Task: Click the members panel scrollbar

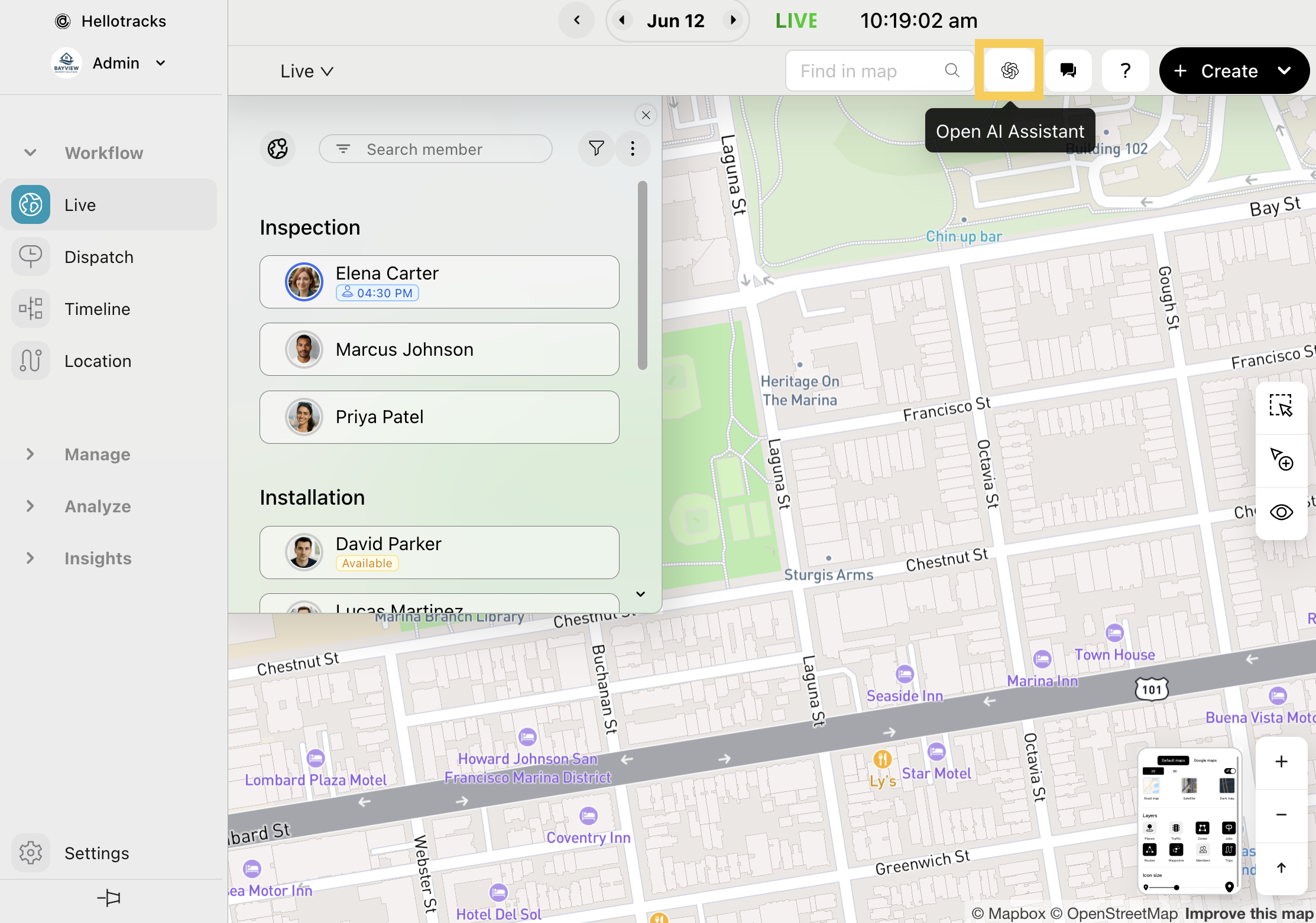Action: point(643,275)
